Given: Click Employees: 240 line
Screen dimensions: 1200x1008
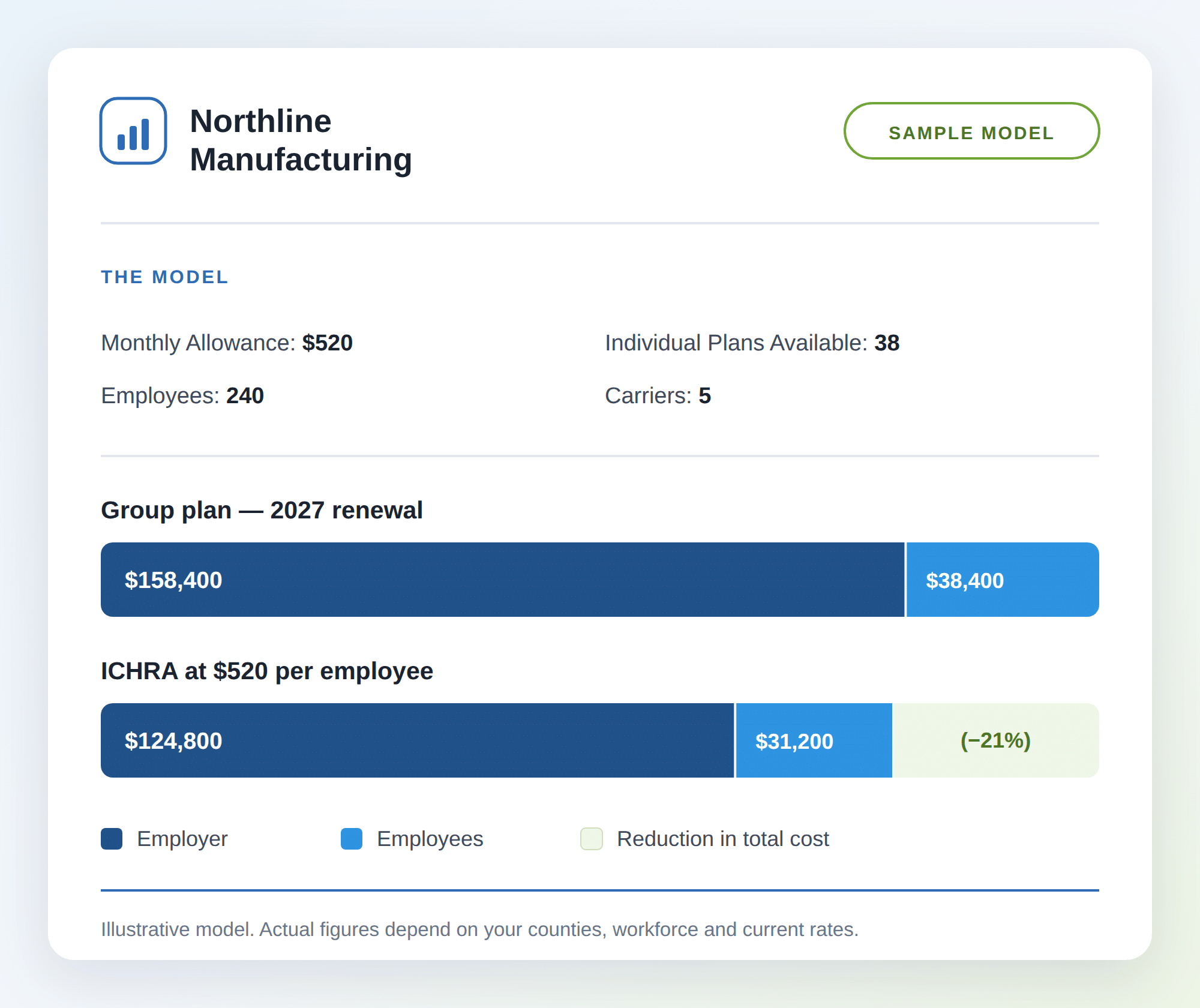Looking at the screenshot, I should 182,396.
